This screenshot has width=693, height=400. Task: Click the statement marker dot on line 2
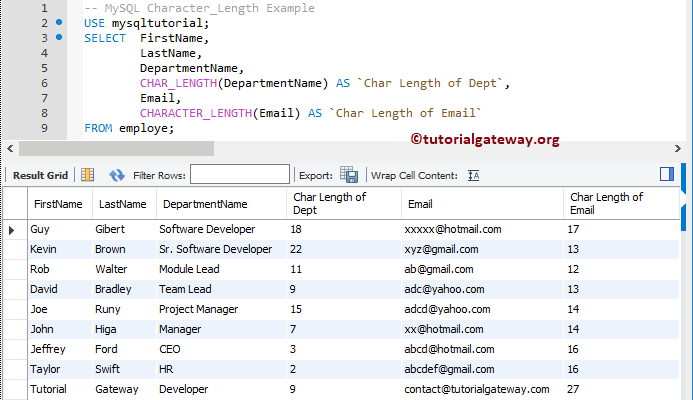coord(59,22)
